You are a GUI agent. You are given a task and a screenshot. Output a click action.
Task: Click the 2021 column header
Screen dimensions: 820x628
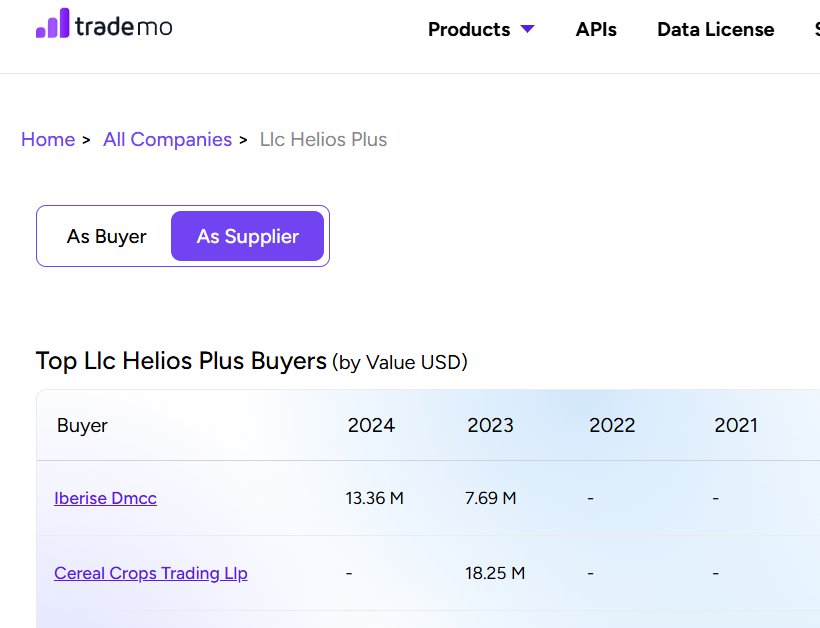[736, 426]
